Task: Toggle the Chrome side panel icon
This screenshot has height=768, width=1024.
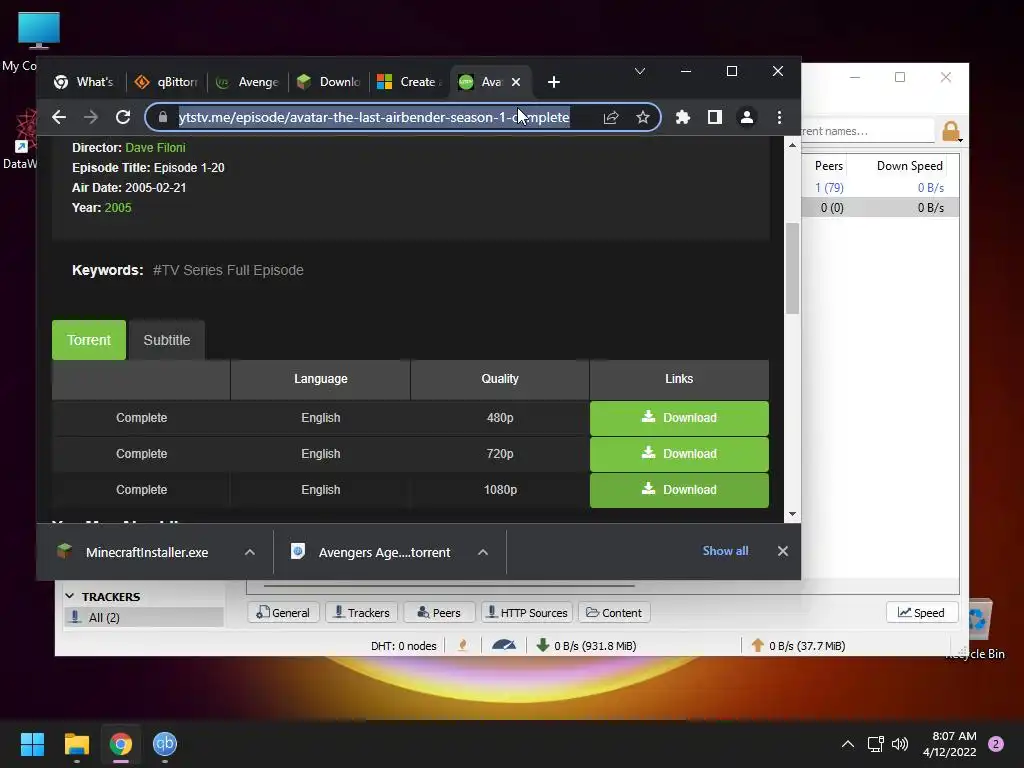Action: pos(714,118)
